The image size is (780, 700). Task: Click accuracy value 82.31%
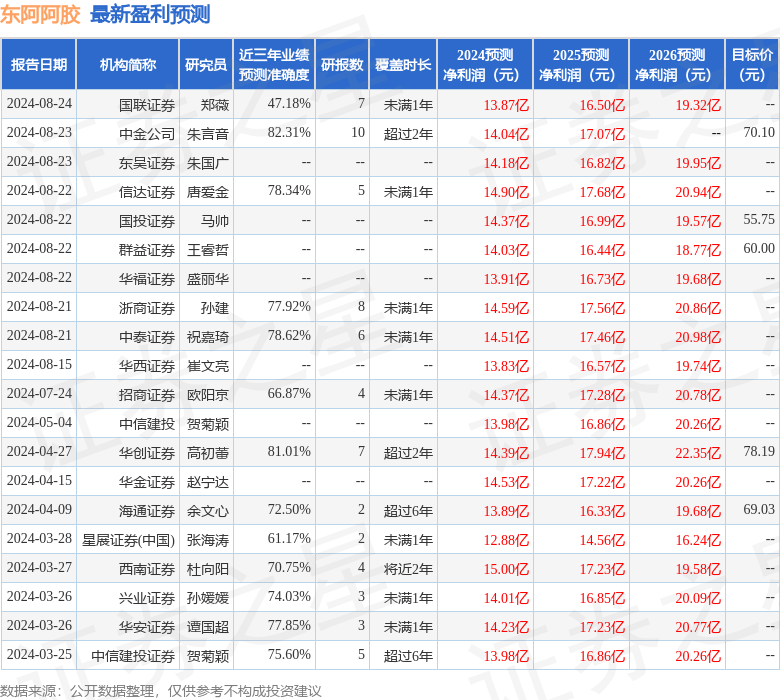pyautogui.click(x=289, y=133)
